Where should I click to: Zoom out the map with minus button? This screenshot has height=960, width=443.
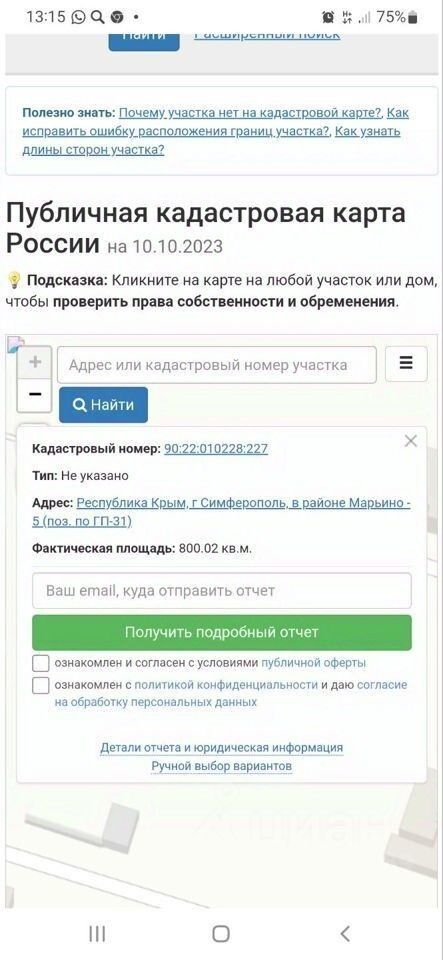35,394
